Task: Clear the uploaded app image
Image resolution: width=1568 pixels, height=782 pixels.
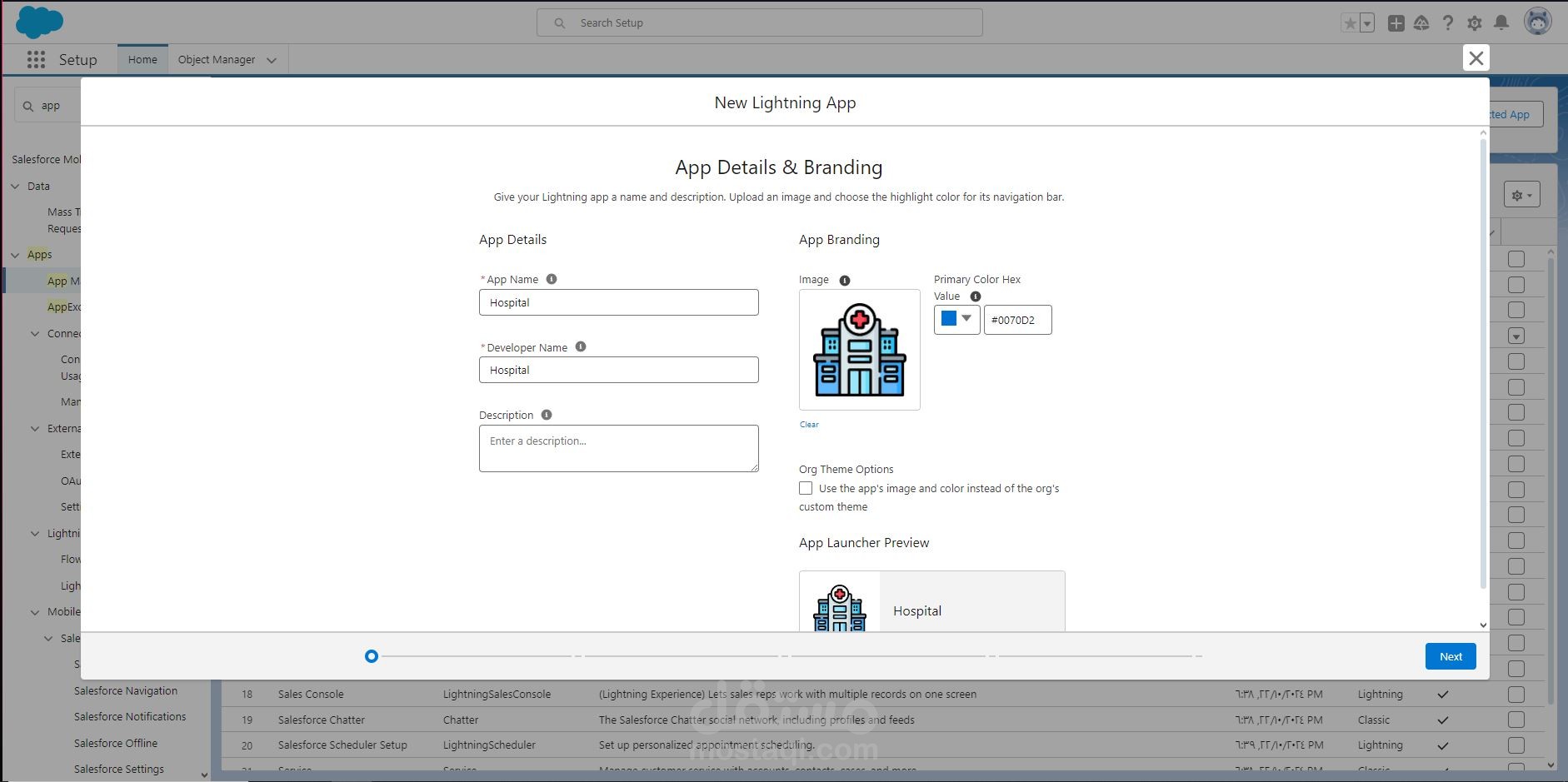Action: tap(809, 424)
